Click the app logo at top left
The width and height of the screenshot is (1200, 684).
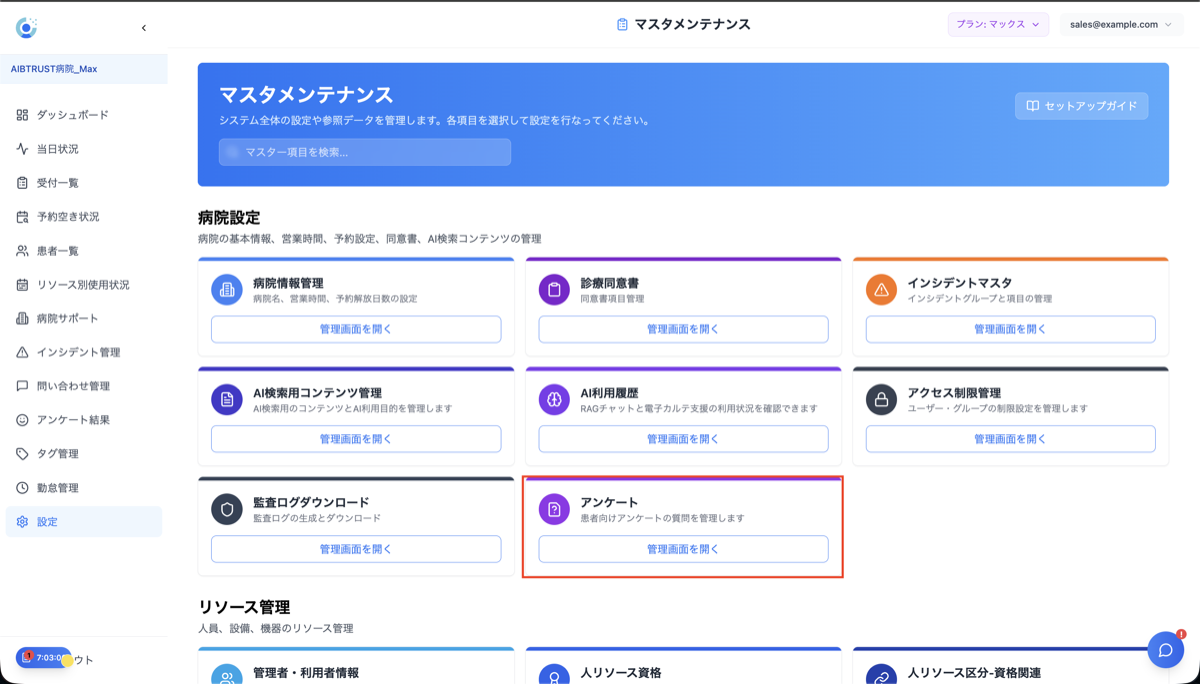click(x=27, y=27)
